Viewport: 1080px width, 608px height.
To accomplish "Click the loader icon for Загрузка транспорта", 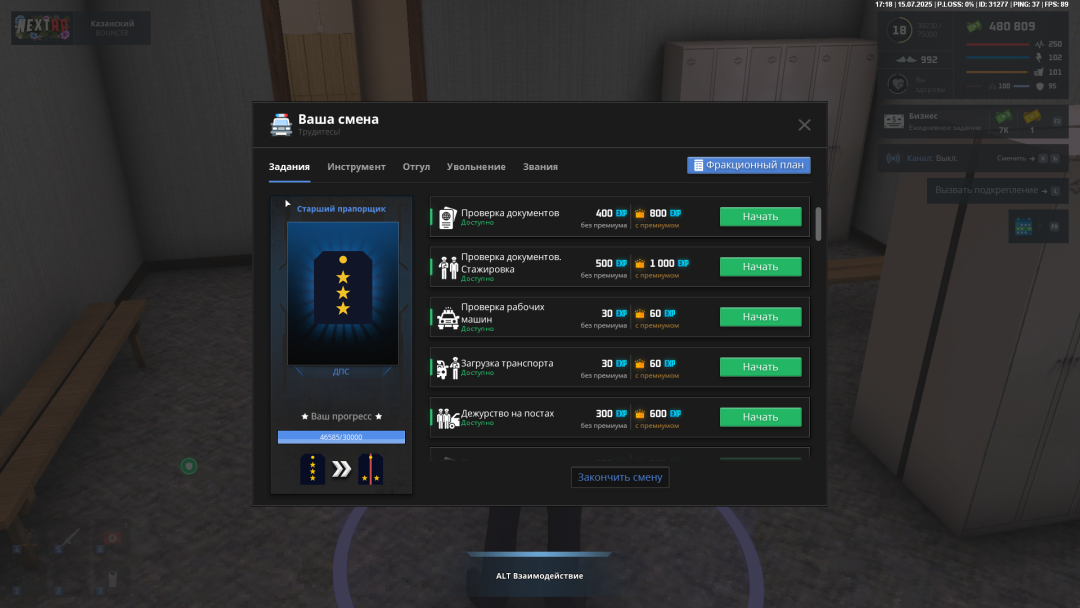I will coord(448,368).
